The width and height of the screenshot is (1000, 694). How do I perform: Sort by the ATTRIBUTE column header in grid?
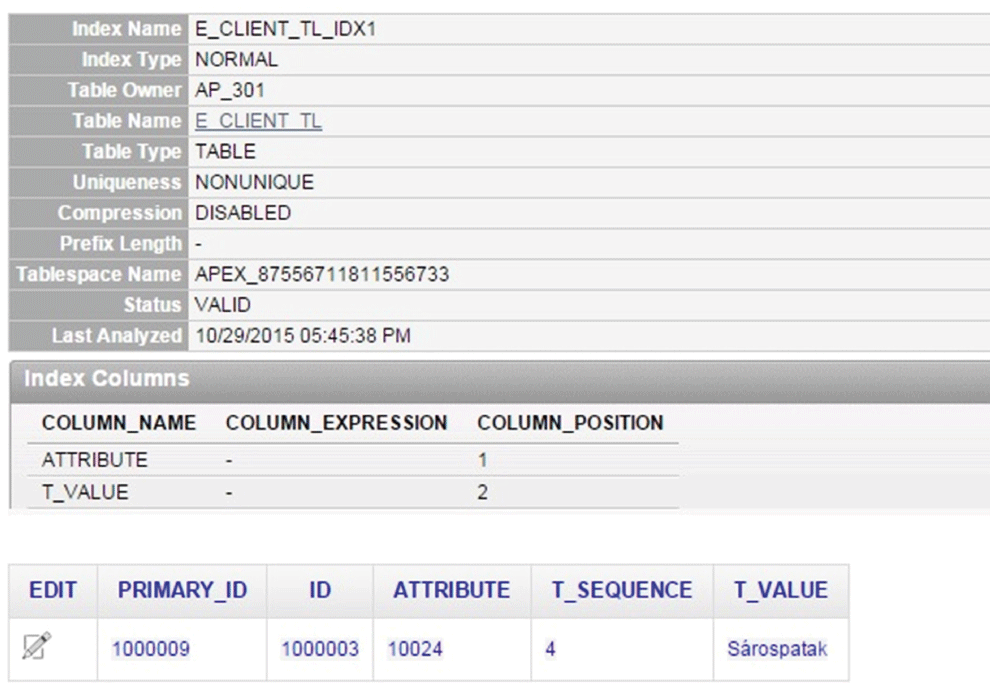pos(452,590)
